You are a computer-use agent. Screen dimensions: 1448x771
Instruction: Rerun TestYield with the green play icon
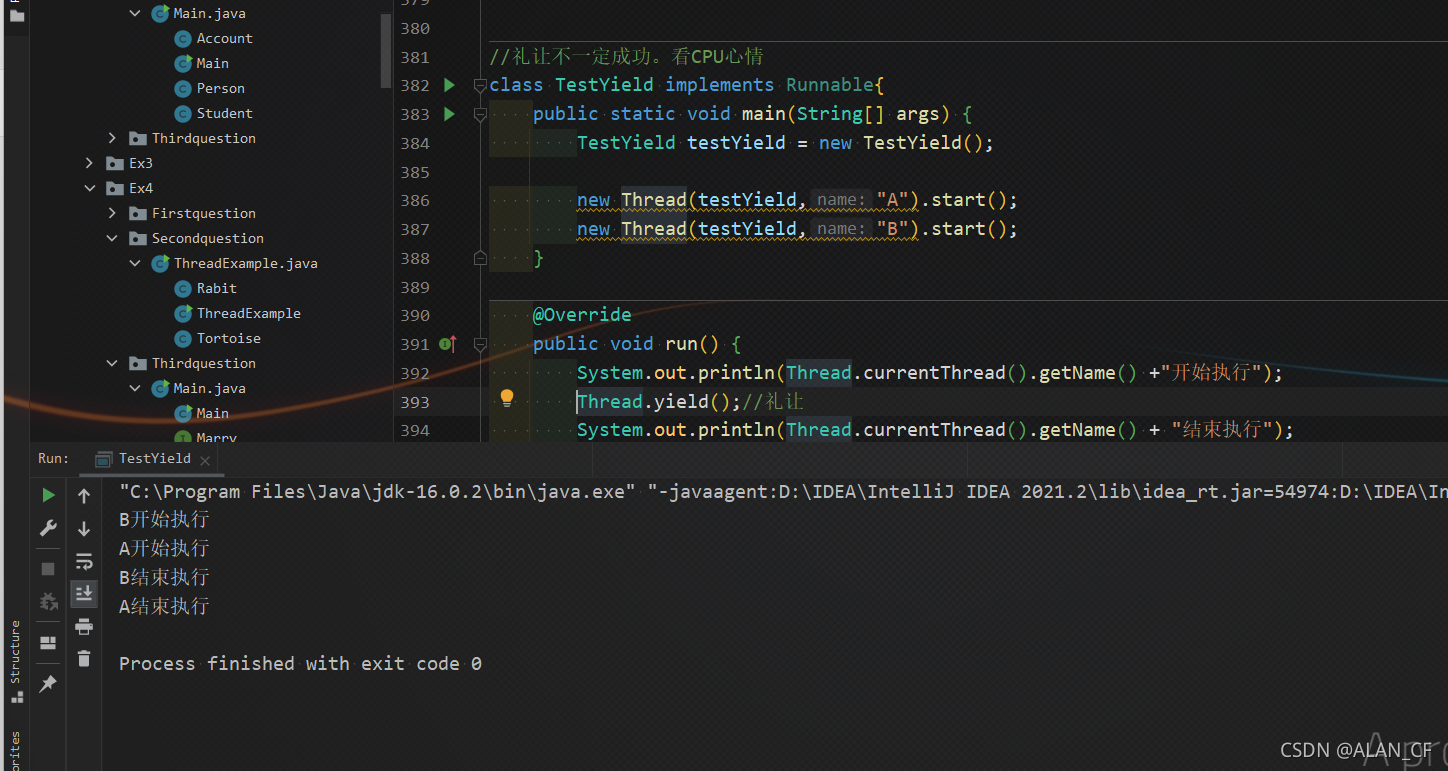click(x=48, y=495)
